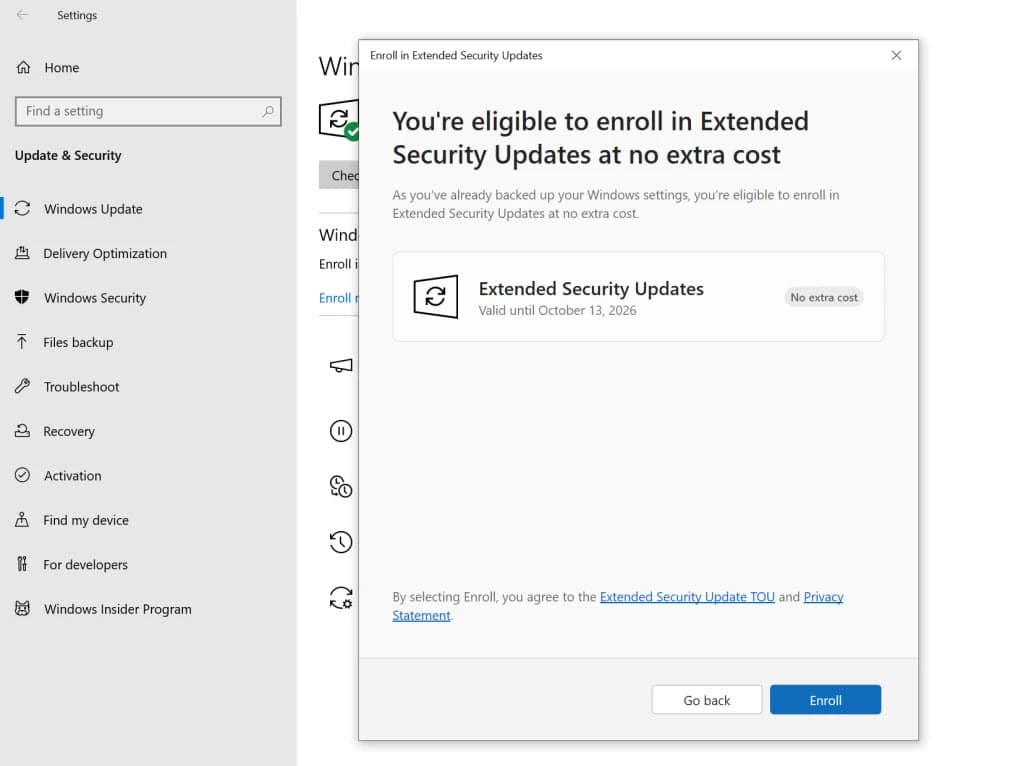Open the Privacy Statement link
This screenshot has height=766, width=1023.
pyautogui.click(x=823, y=597)
